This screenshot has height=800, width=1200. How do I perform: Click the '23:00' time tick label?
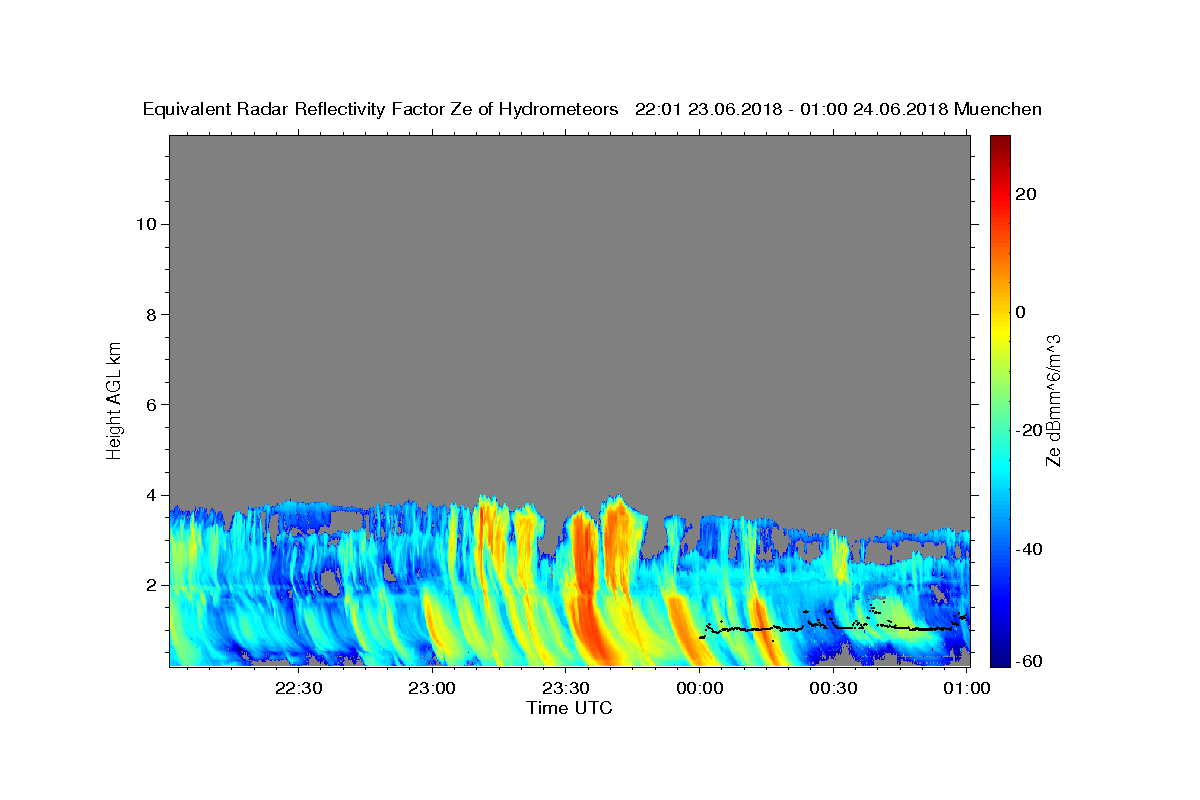coord(432,688)
